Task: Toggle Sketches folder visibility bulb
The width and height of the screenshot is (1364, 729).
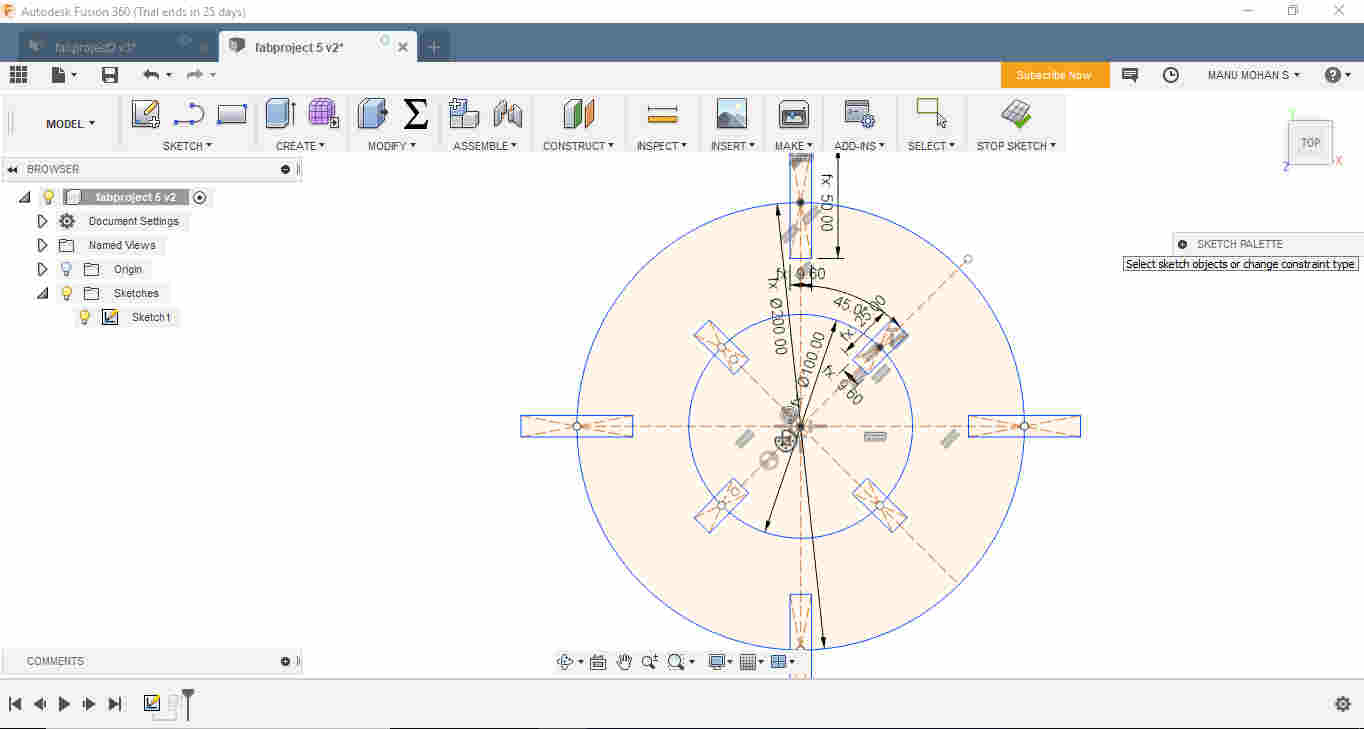Action: pyautogui.click(x=67, y=293)
